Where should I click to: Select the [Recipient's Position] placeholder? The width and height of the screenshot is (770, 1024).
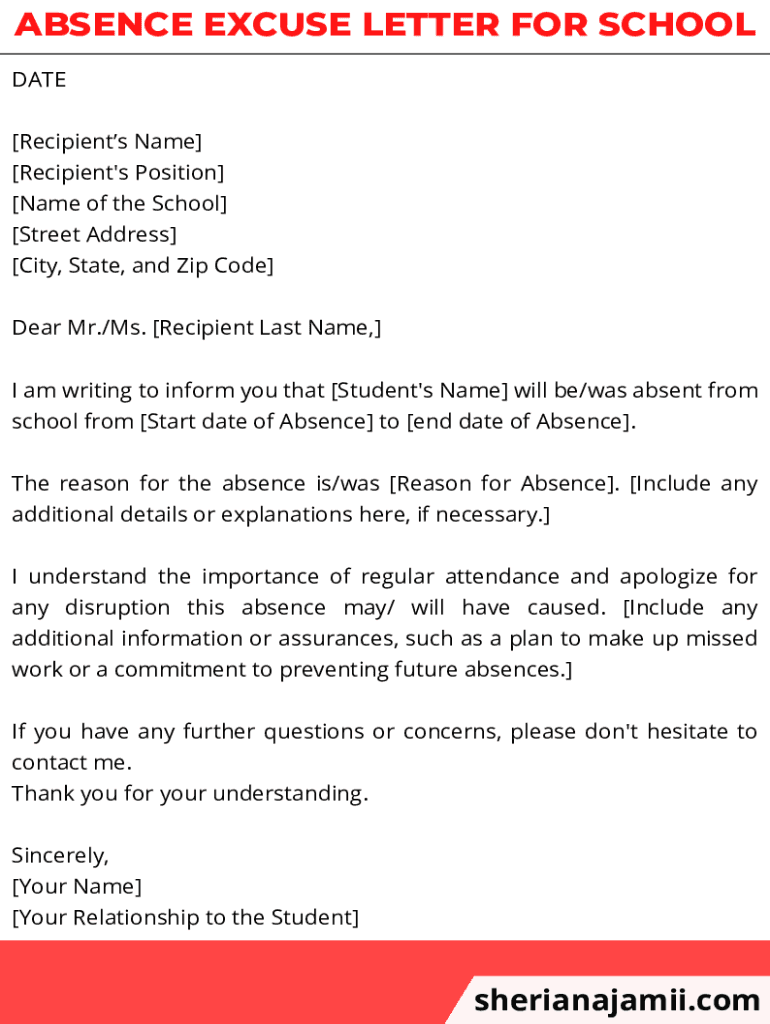[x=118, y=173]
